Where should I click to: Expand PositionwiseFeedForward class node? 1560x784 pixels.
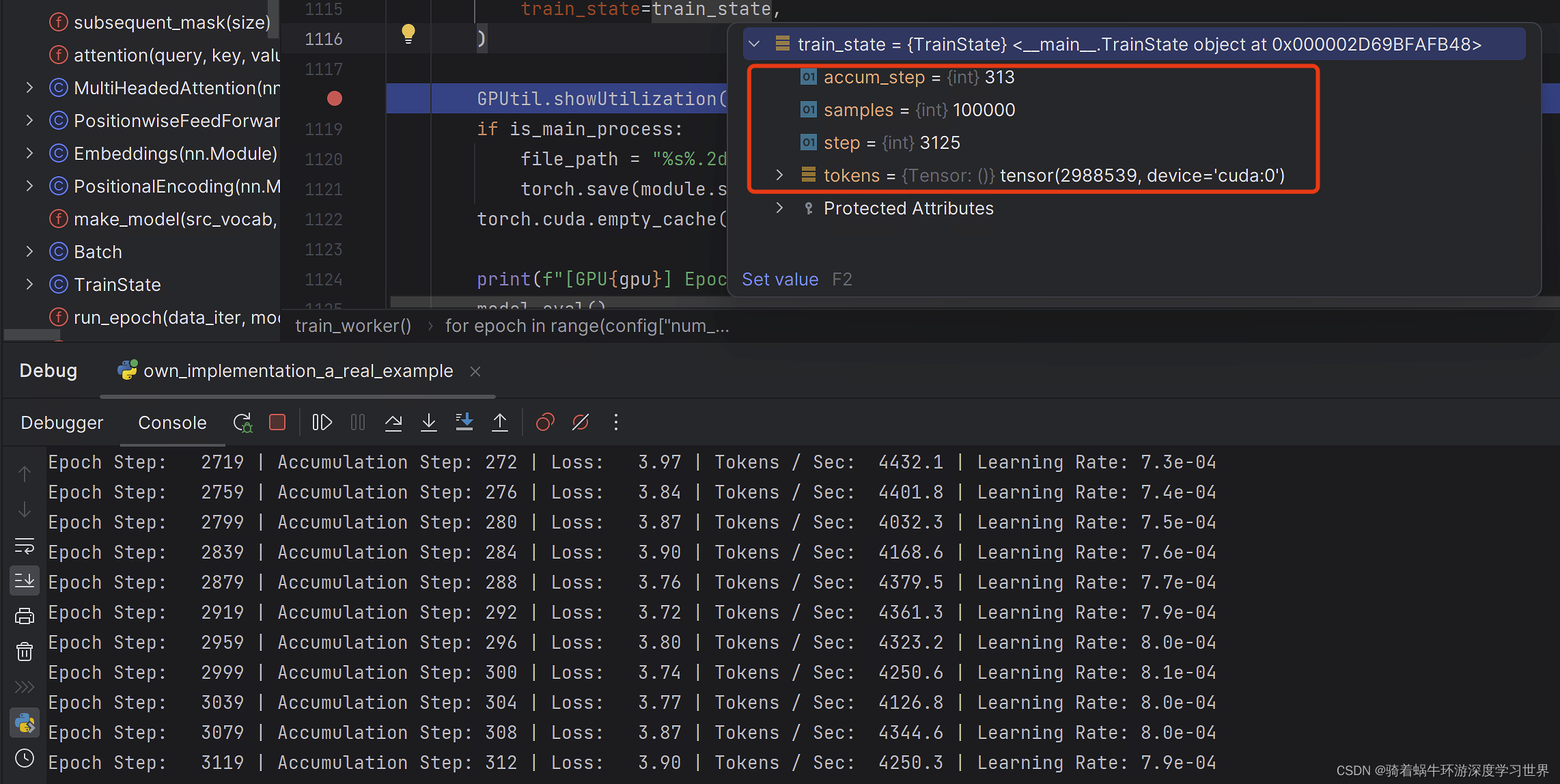(x=29, y=121)
